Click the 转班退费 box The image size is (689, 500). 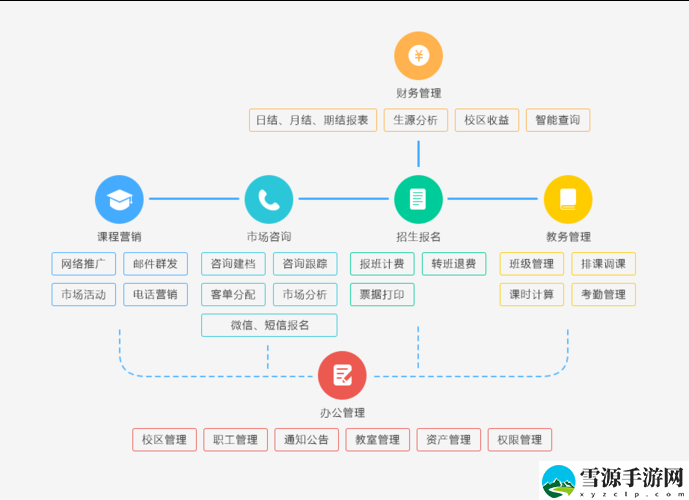point(454,264)
